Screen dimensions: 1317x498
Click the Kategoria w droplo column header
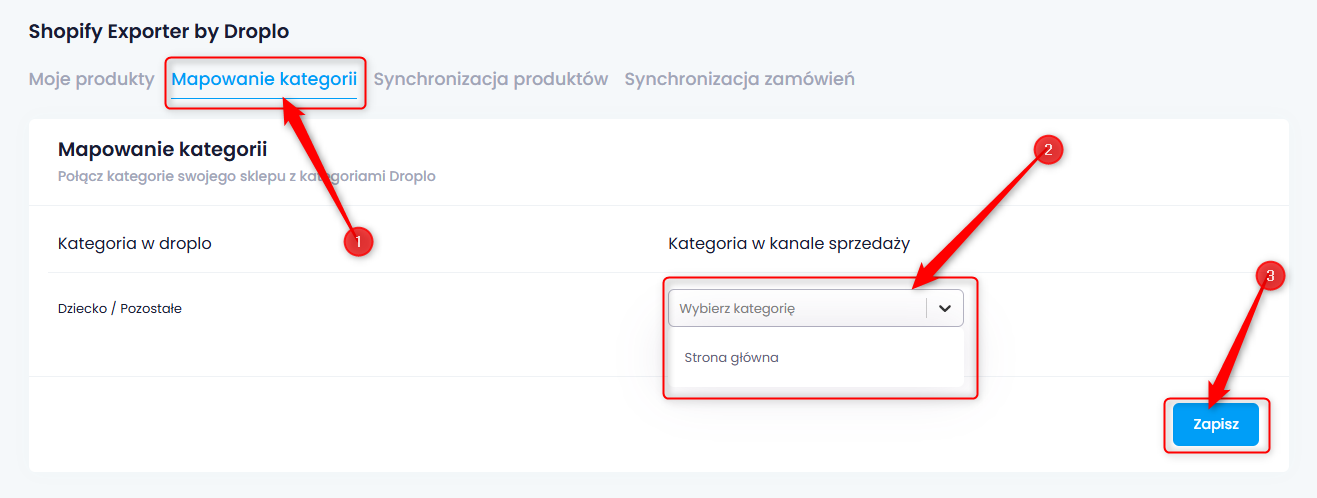[x=135, y=243]
